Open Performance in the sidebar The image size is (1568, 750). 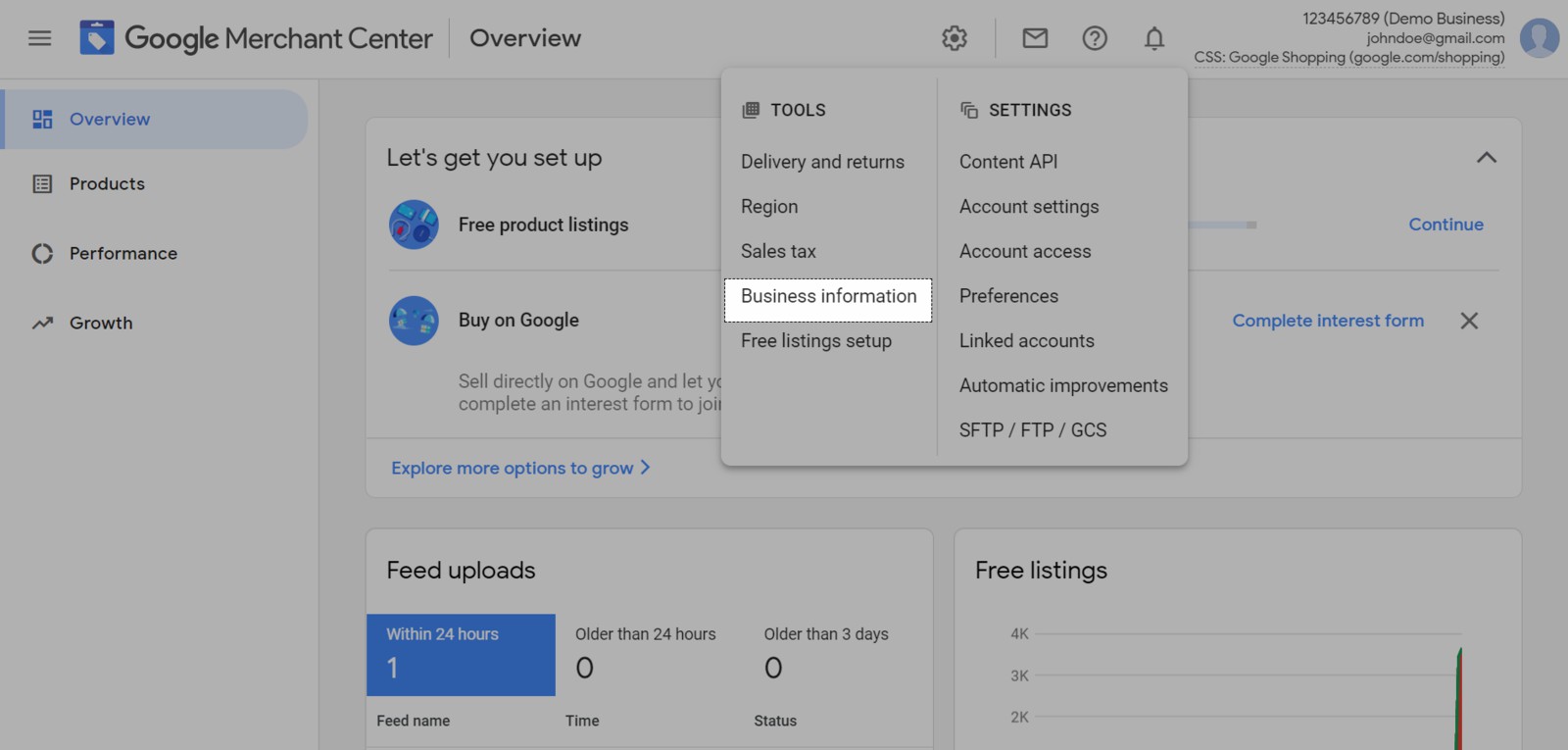122,254
